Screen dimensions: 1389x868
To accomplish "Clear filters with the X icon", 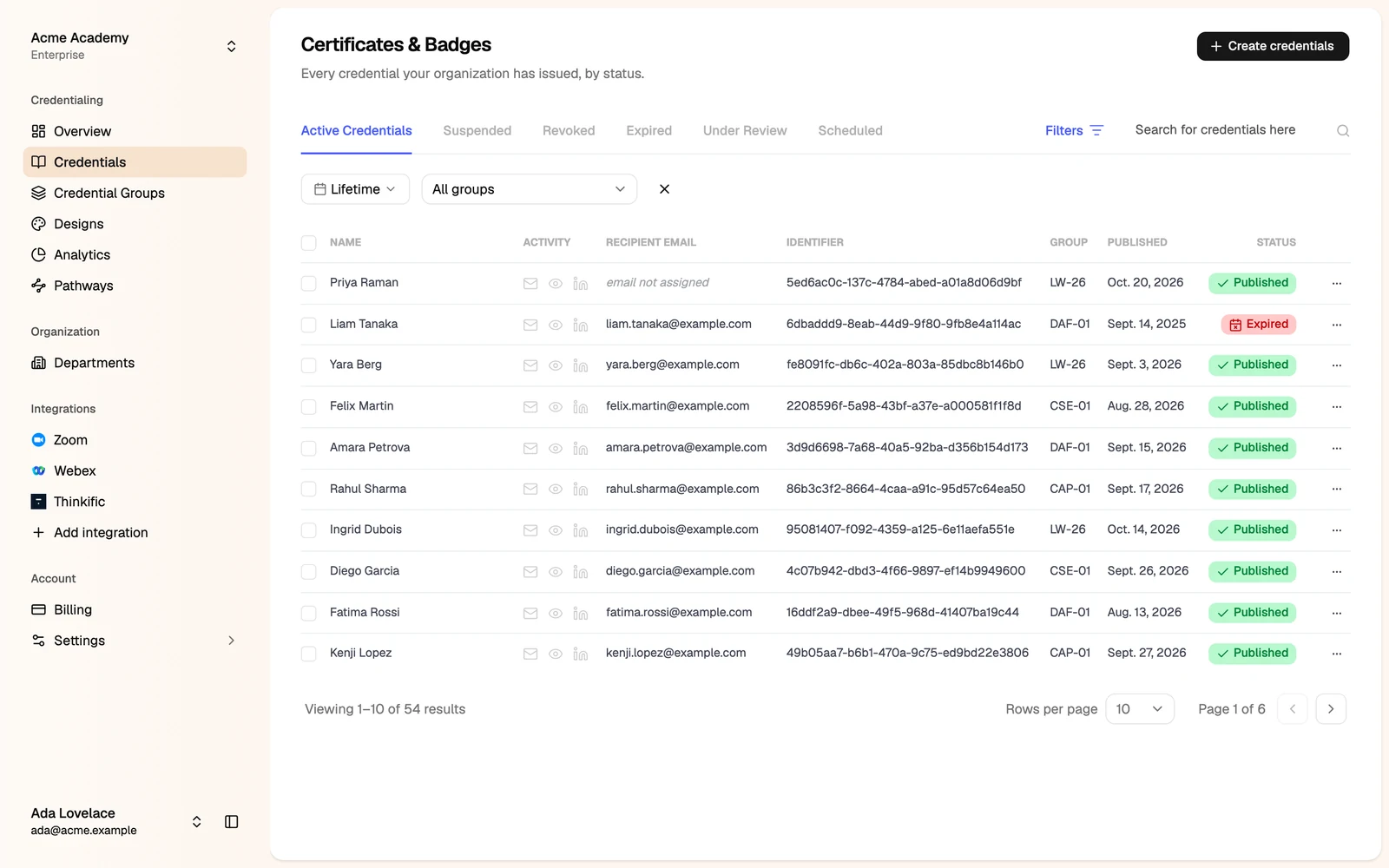I will tap(664, 189).
